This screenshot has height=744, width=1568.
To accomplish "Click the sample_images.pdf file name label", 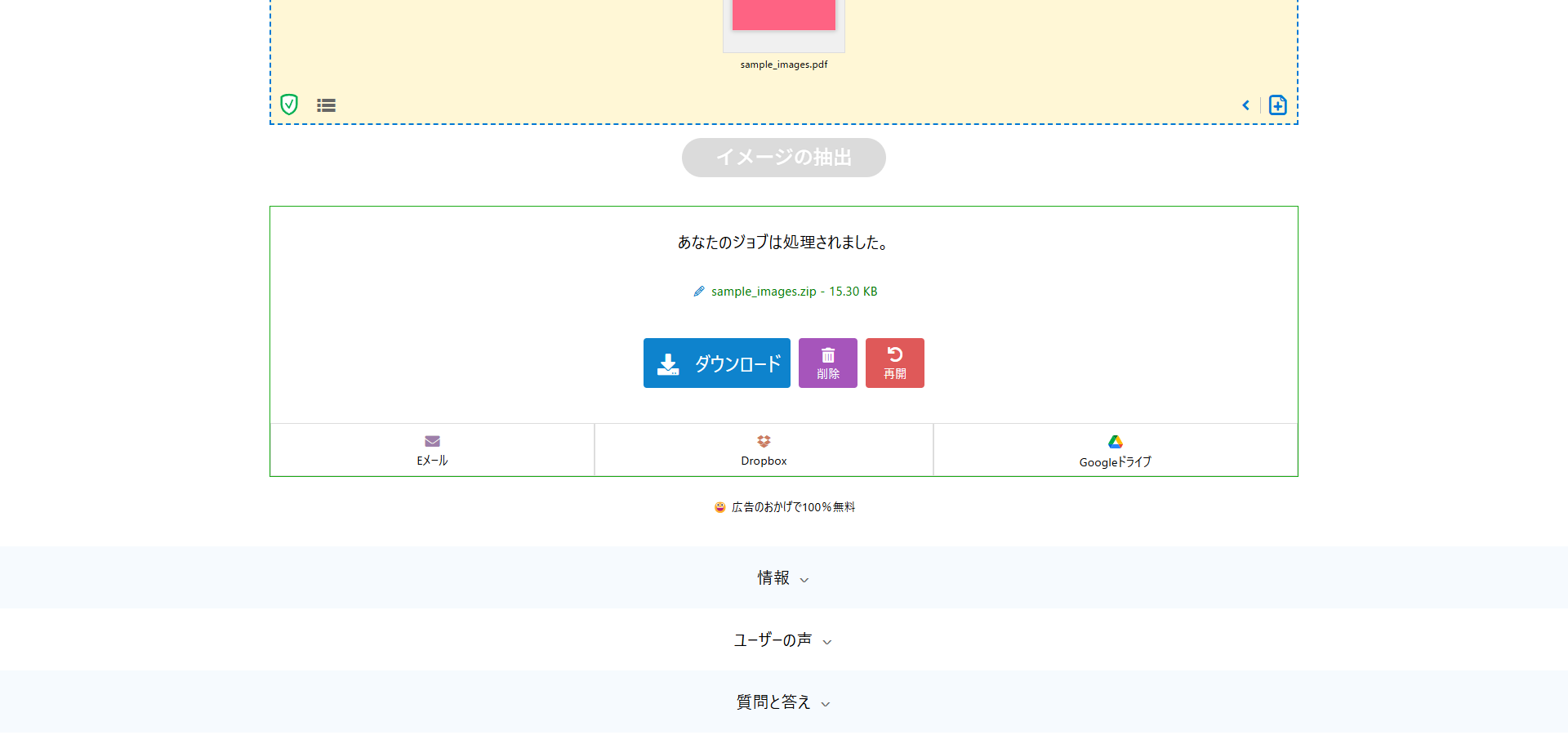I will click(784, 65).
